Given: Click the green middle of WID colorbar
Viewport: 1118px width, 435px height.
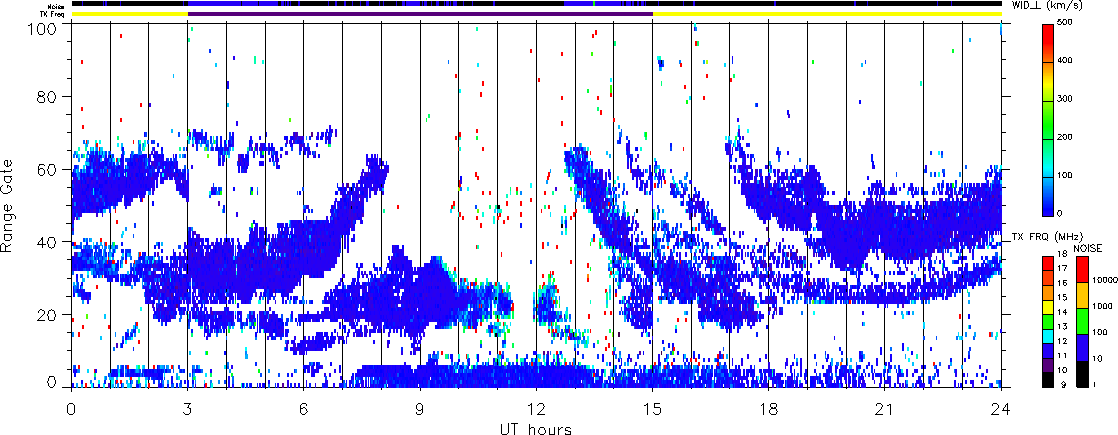Looking at the screenshot, I should coord(1048,125).
